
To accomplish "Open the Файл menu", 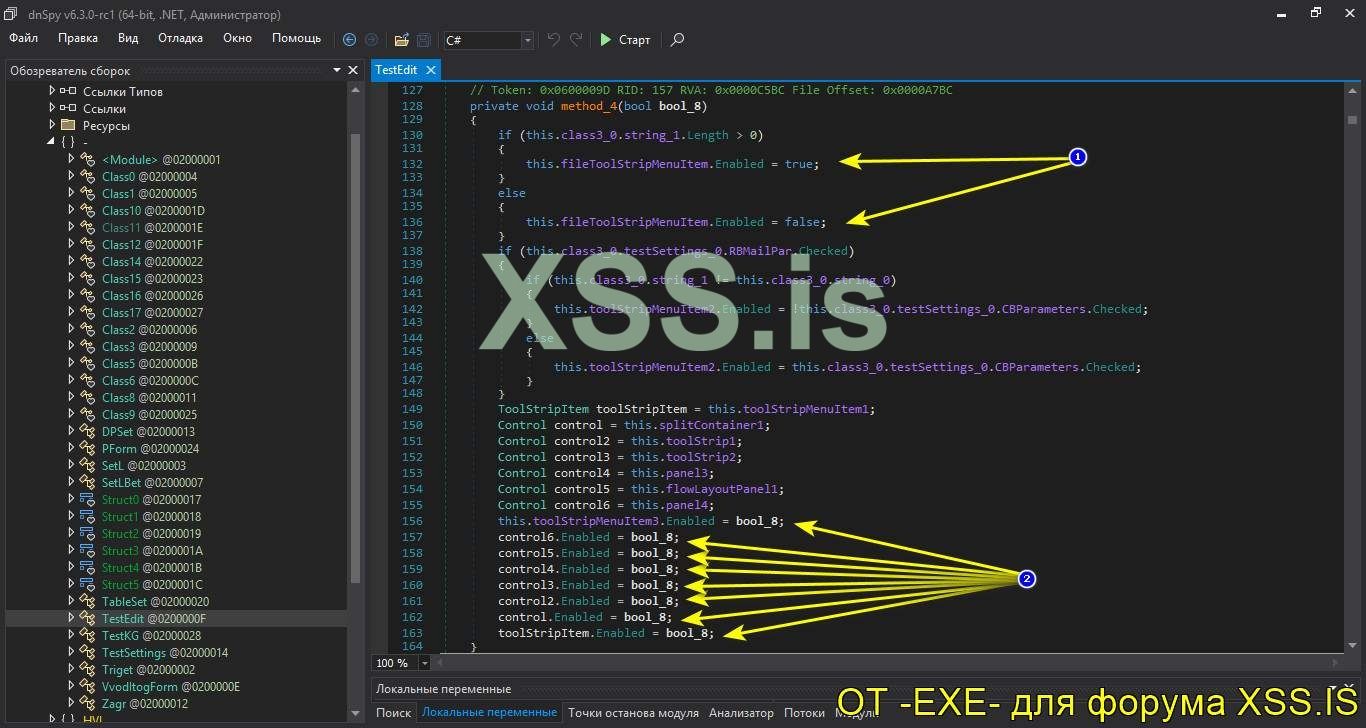I will (x=24, y=38).
